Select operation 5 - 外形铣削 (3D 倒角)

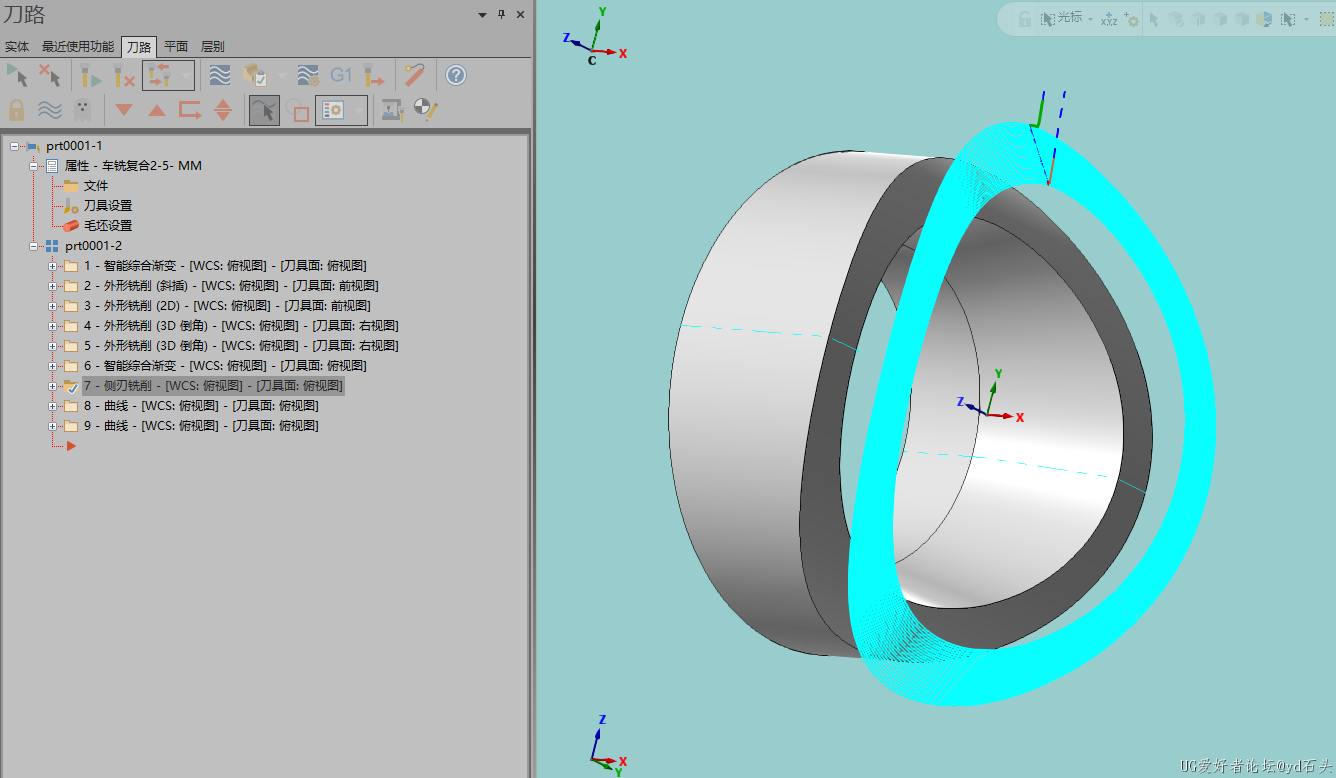241,346
